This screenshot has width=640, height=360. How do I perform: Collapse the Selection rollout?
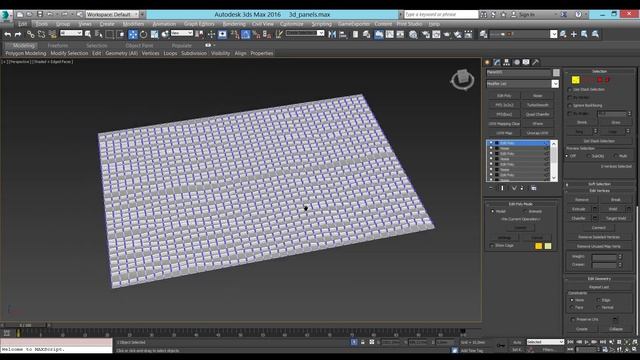pos(599,71)
